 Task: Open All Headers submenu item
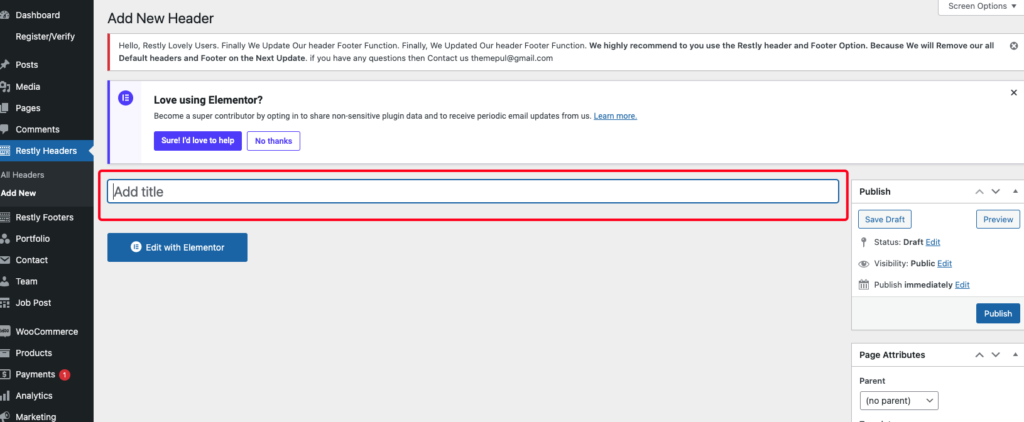pos(23,175)
